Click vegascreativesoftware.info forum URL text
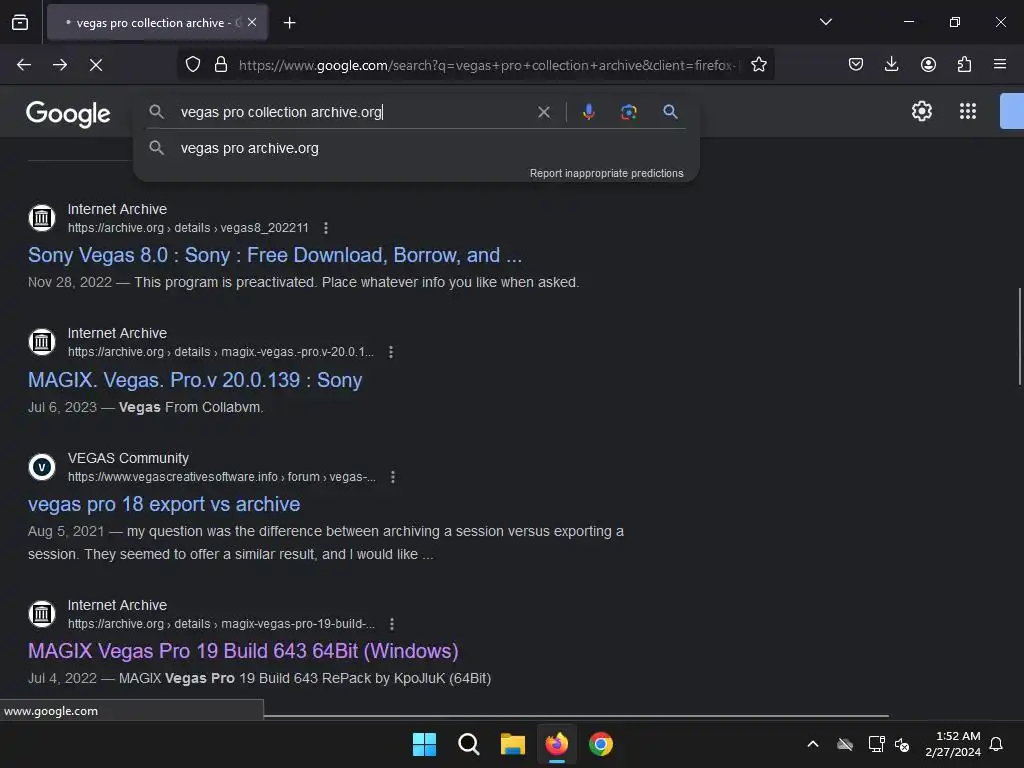The height and width of the screenshot is (768, 1024). [x=222, y=477]
